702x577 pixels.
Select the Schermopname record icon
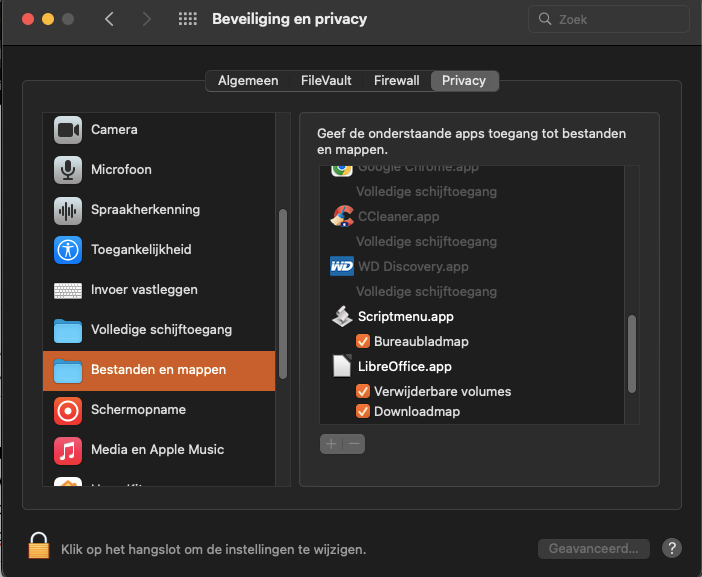(68, 410)
